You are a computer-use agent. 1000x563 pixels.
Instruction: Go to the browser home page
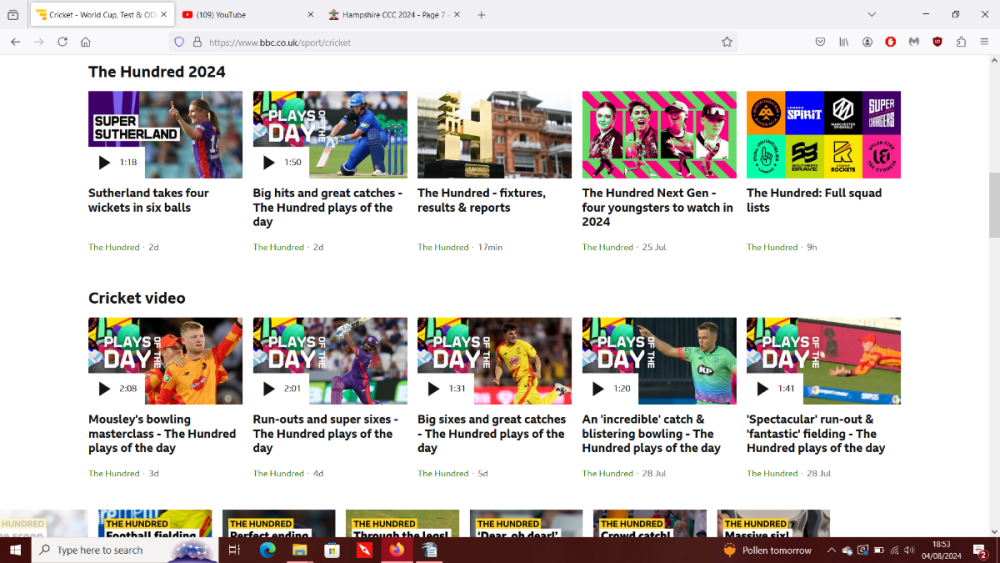[86, 42]
